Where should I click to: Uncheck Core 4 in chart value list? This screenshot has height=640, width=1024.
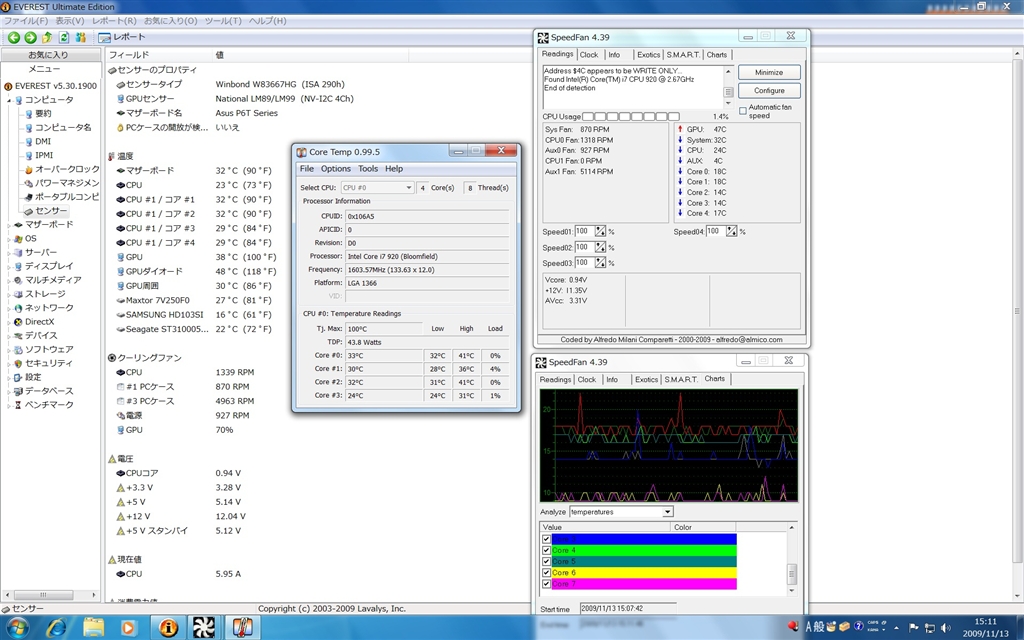point(546,550)
